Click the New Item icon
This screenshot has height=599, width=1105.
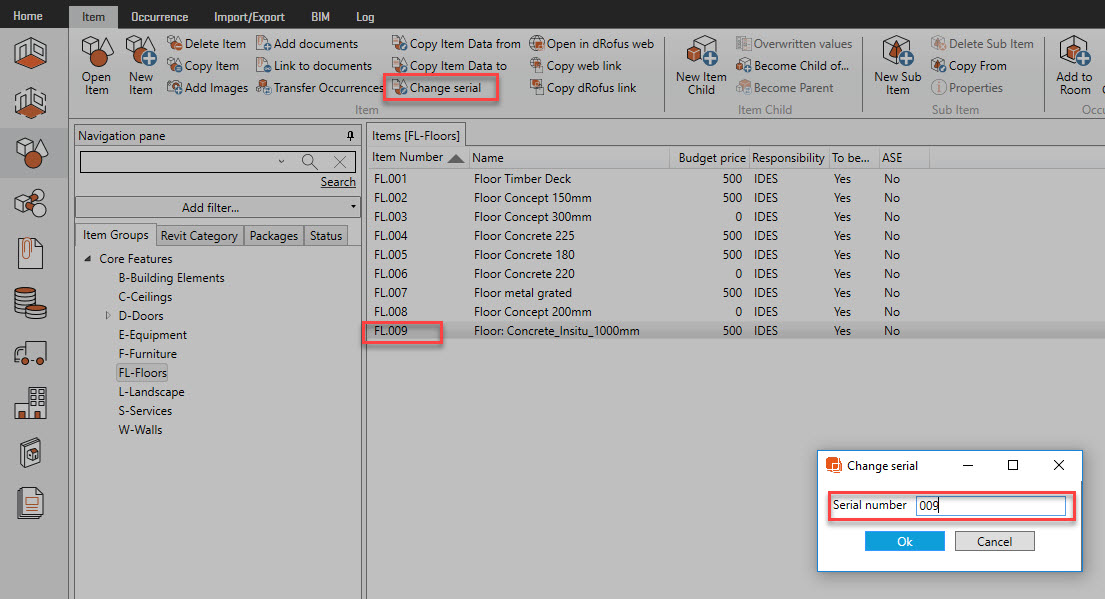(x=141, y=65)
